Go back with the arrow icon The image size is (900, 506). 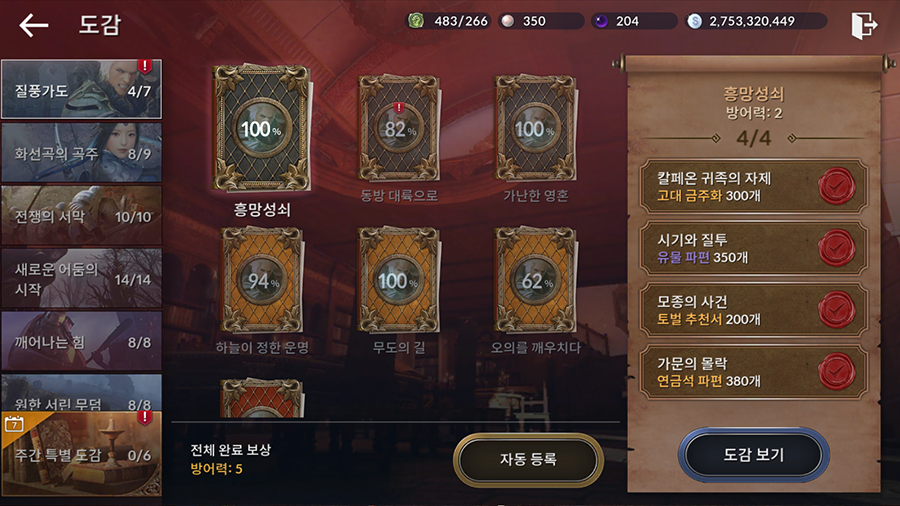pyautogui.click(x=33, y=25)
